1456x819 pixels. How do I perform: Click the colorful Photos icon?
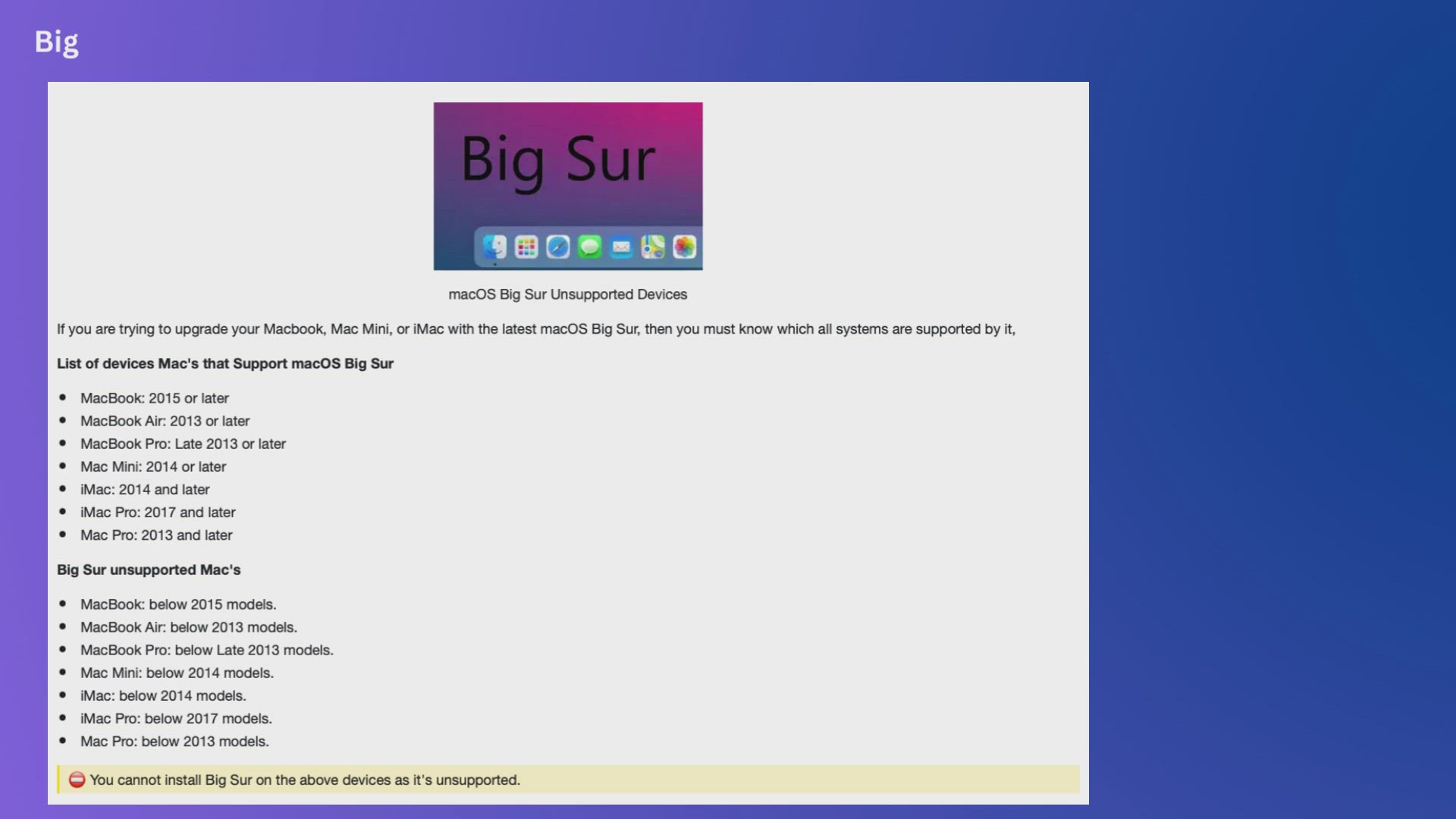point(684,247)
